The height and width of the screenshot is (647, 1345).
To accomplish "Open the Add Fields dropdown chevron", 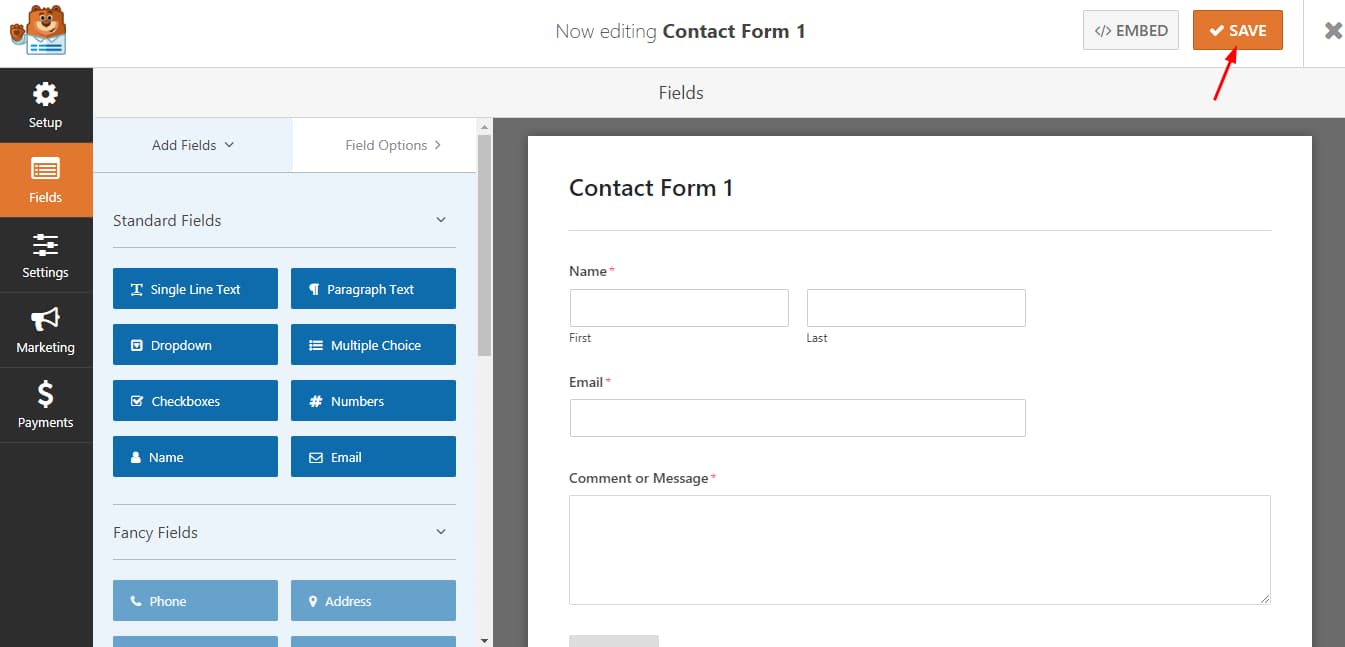I will click(x=227, y=145).
